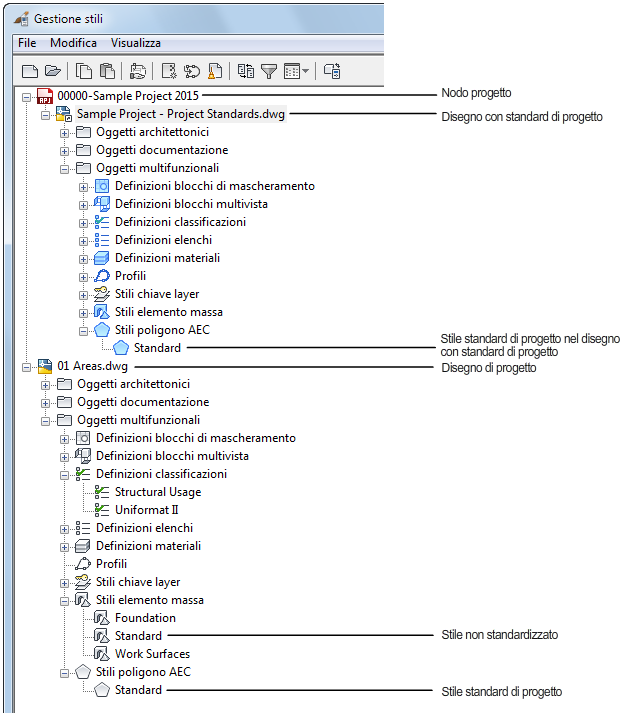Collapse Stili elemento massa under 01 Areas.dwg

pyautogui.click(x=65, y=601)
